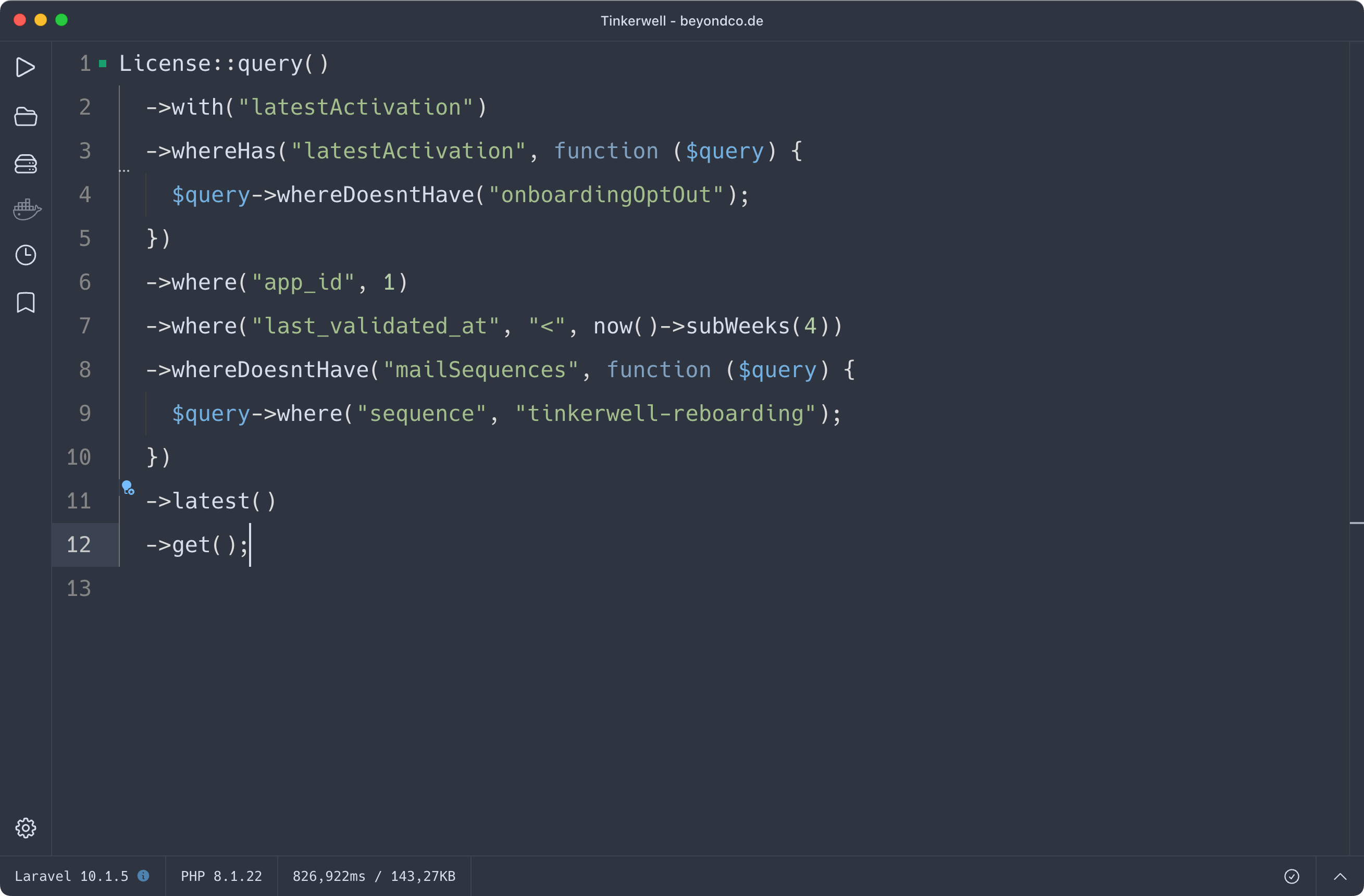Click the PHP 8.1.22 version label

coord(221,876)
